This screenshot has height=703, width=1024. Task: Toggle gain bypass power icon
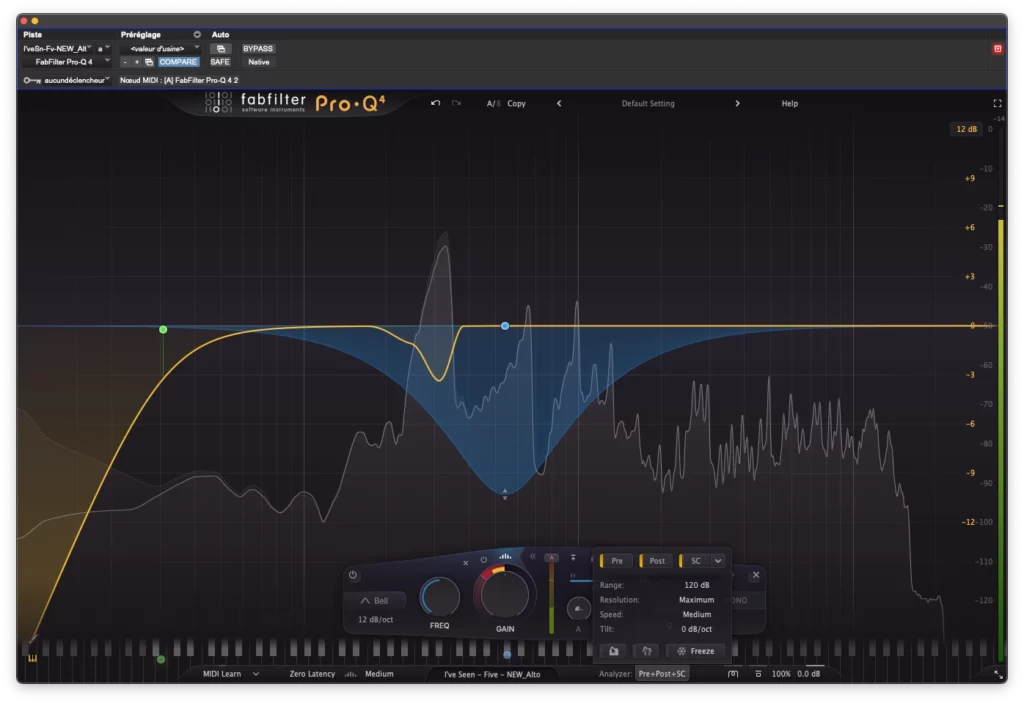(483, 560)
